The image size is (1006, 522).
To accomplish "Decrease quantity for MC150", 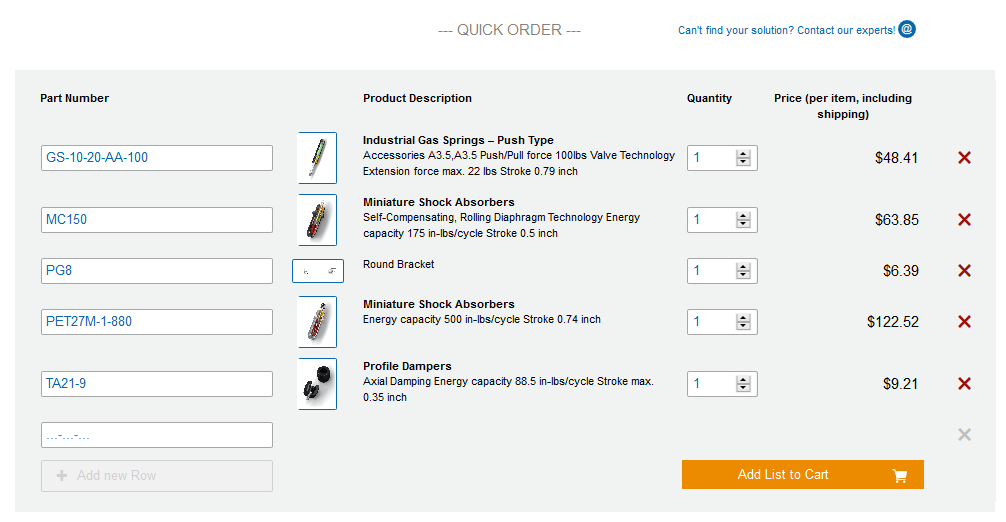I will (x=743, y=225).
